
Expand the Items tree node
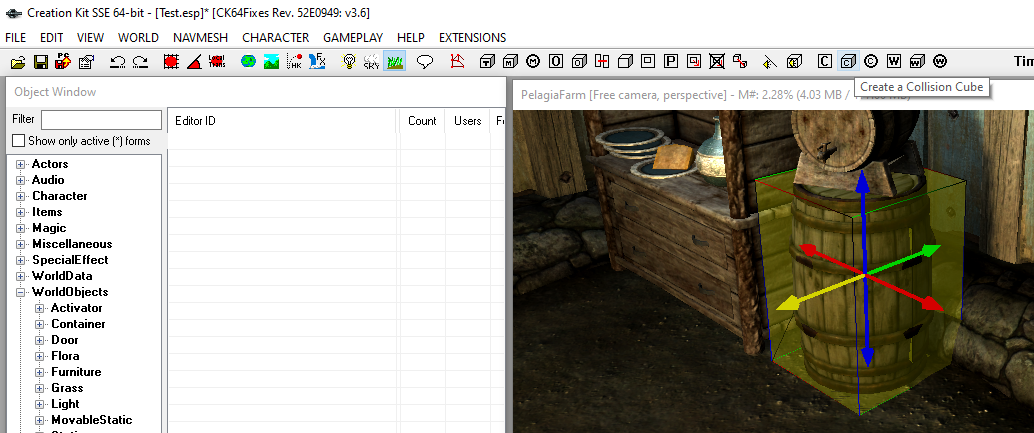click(x=20, y=212)
